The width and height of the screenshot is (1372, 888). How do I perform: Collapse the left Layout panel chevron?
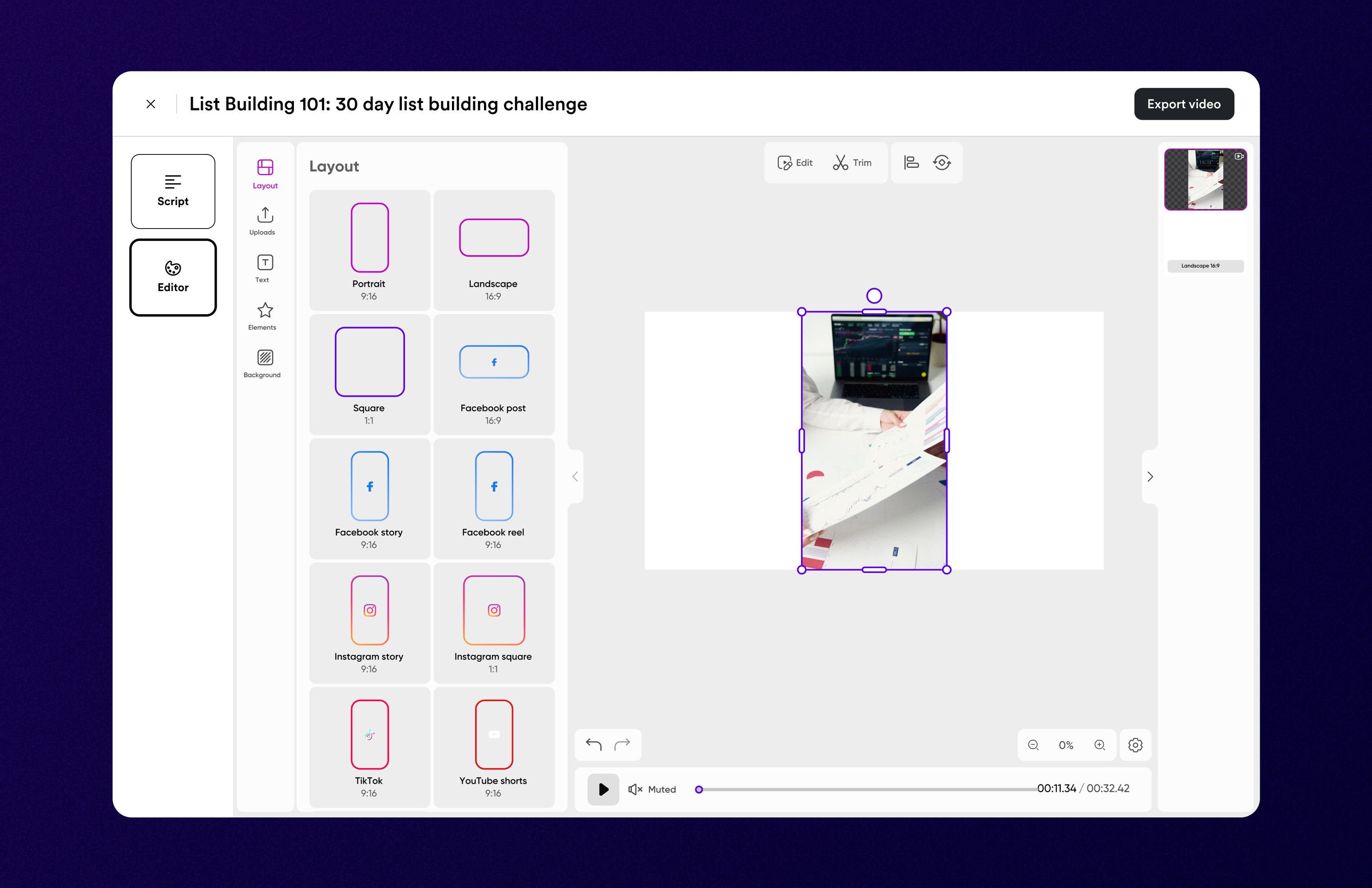(x=575, y=477)
